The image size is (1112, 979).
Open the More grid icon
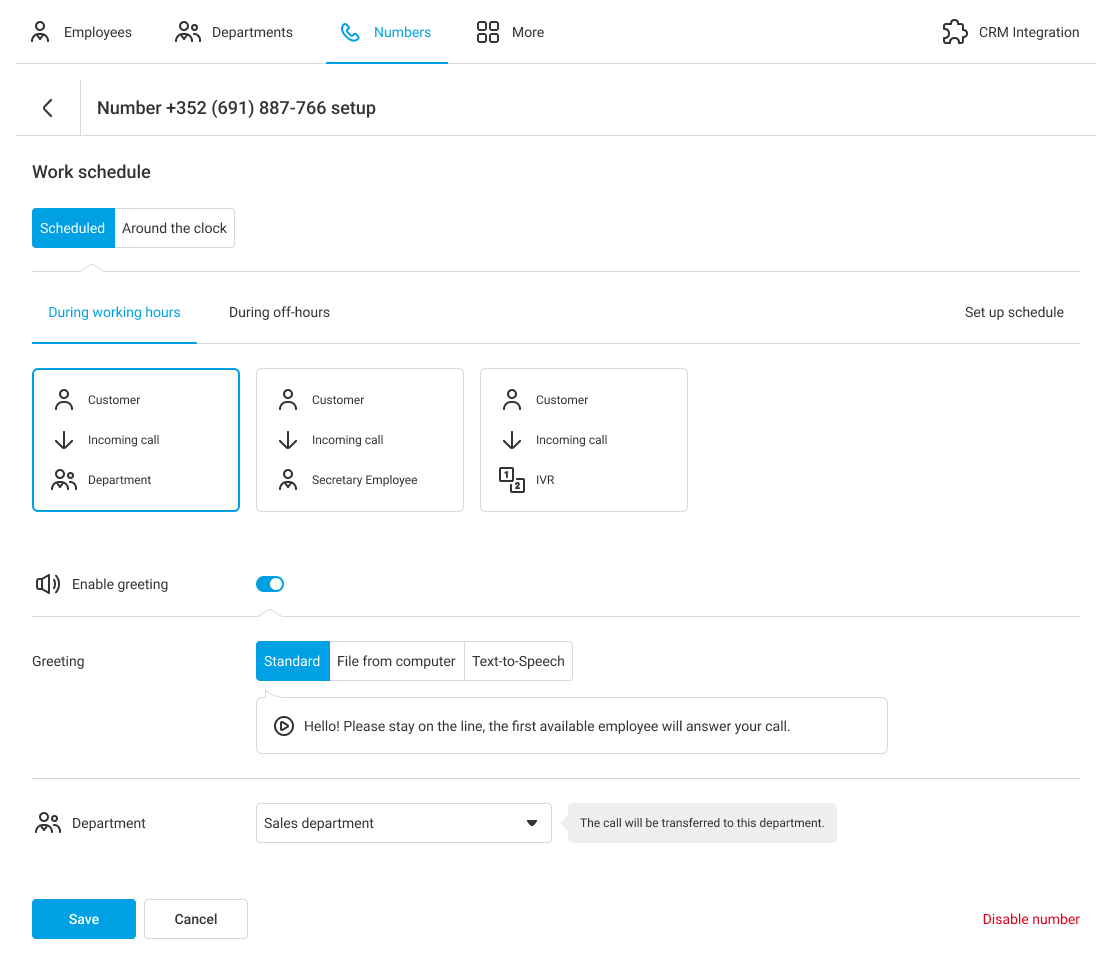[x=488, y=32]
